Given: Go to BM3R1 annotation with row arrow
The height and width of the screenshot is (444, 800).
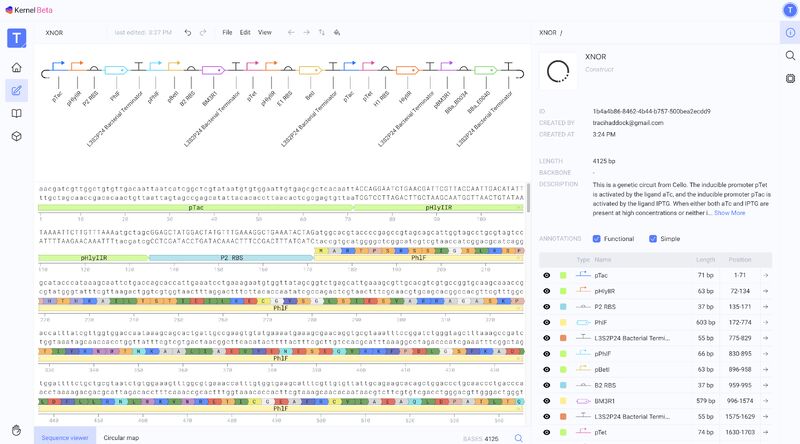Looking at the screenshot, I should [765, 401].
